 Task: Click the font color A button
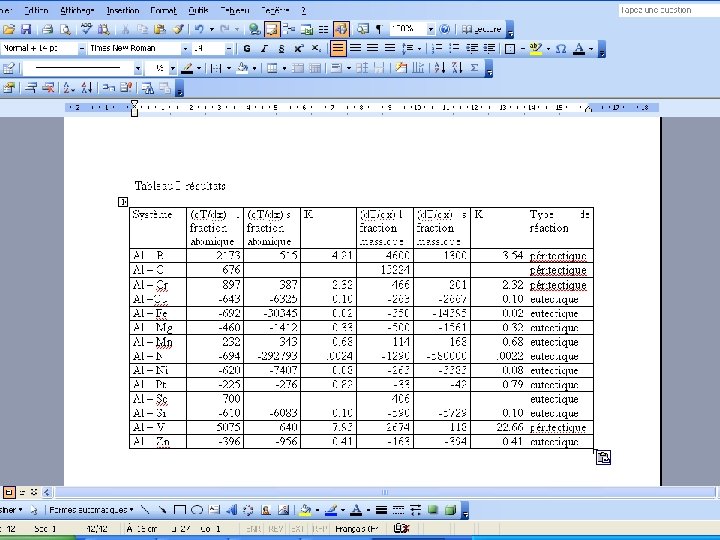pyautogui.click(x=579, y=48)
